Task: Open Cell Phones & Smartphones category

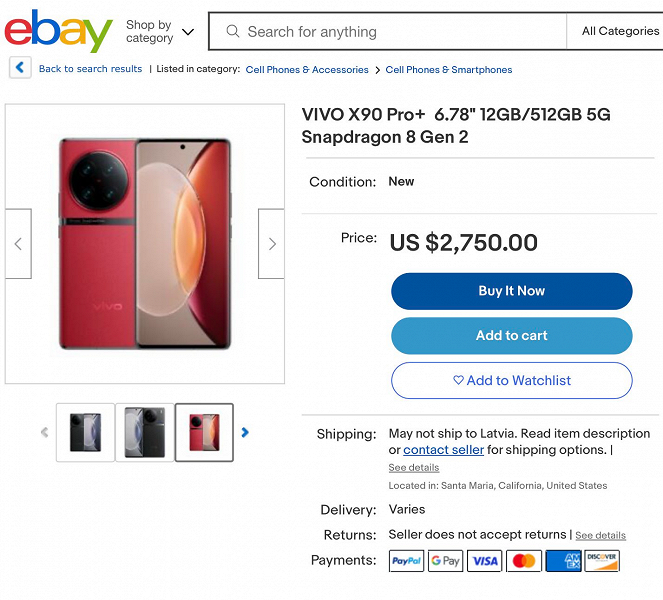Action: [449, 70]
